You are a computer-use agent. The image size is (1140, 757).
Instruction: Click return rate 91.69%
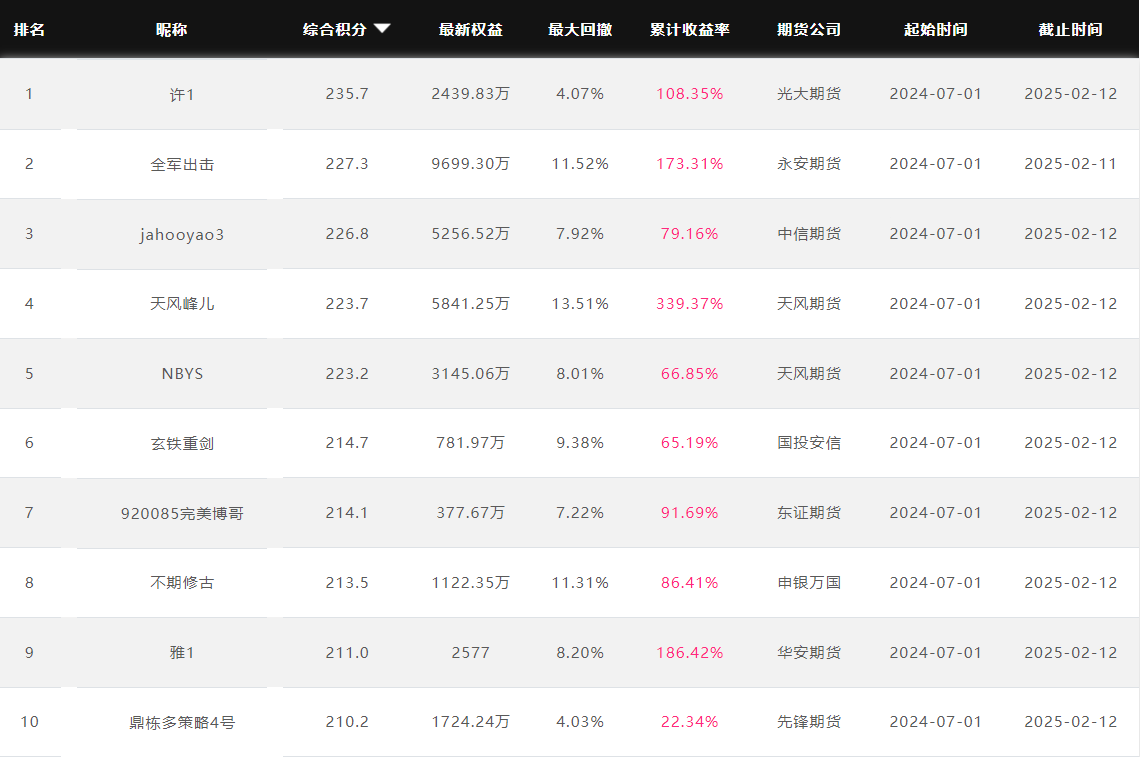pyautogui.click(x=689, y=513)
